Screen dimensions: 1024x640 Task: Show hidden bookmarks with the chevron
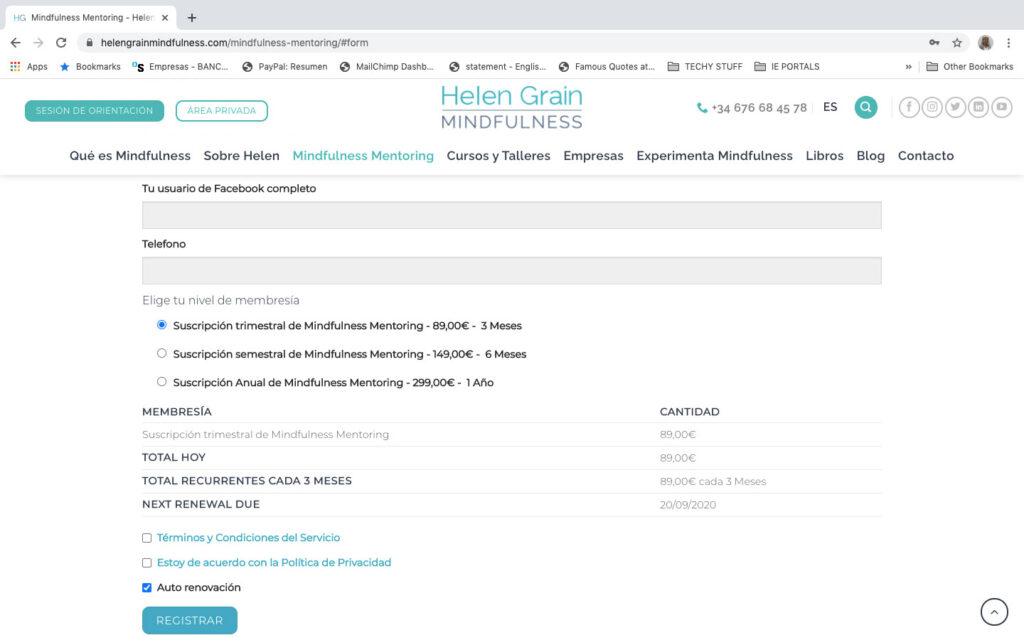[x=908, y=67]
